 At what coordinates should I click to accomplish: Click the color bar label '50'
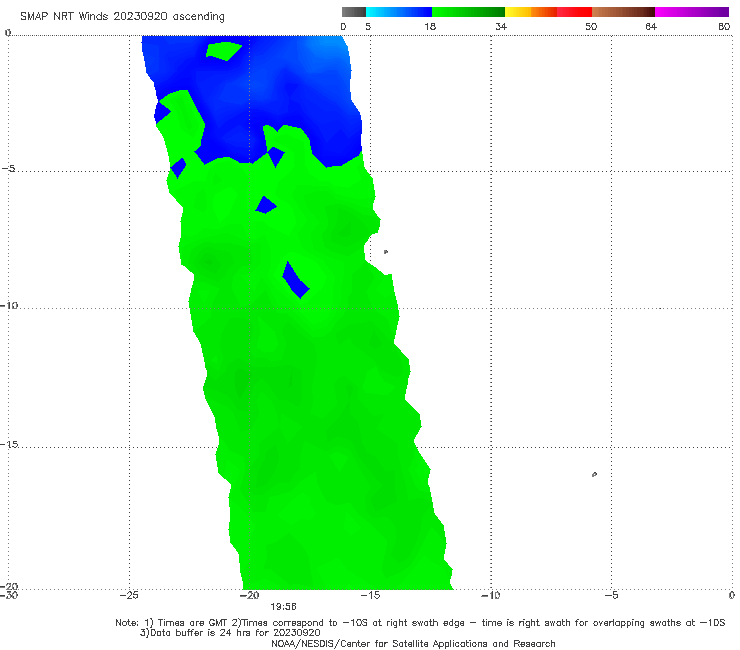pos(591,27)
